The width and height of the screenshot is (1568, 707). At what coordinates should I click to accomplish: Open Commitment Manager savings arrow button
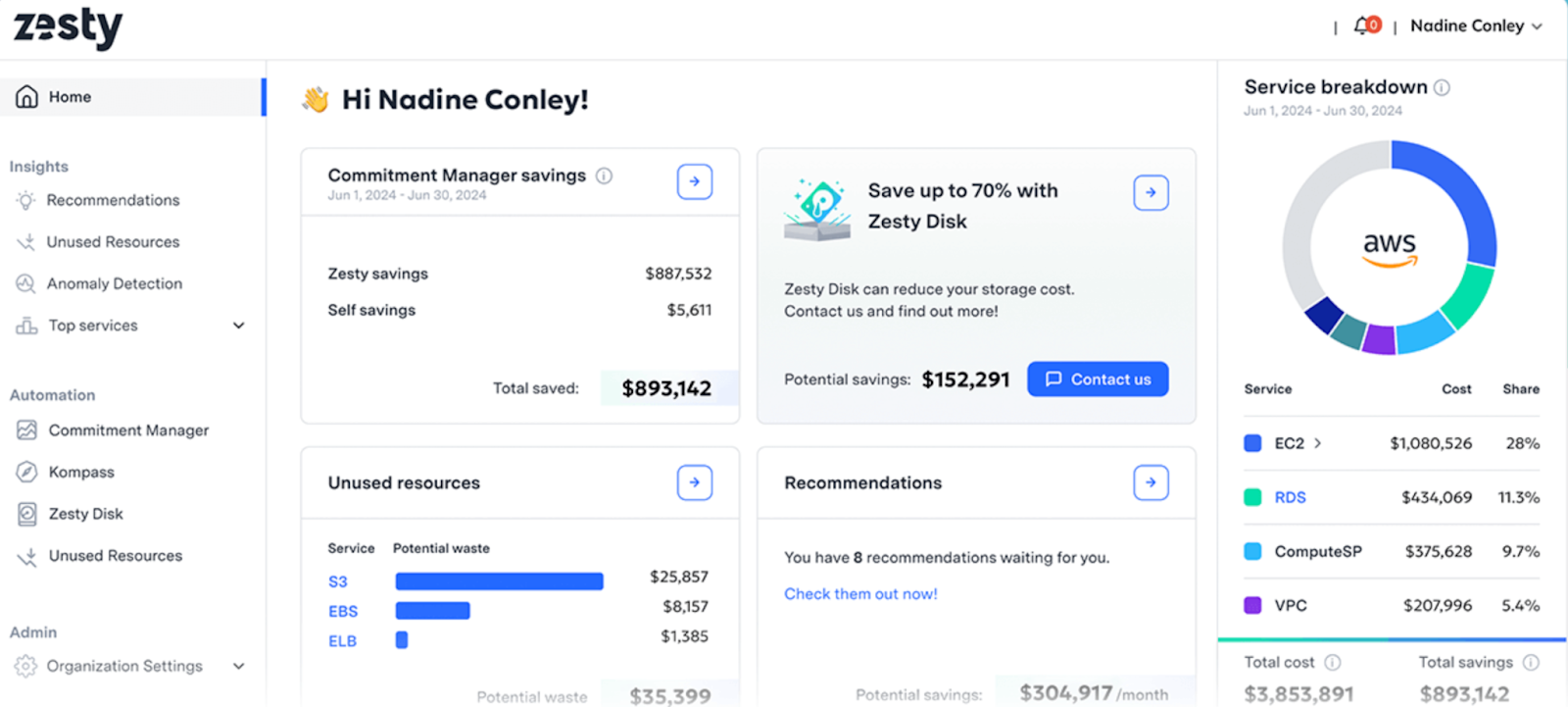coord(695,181)
